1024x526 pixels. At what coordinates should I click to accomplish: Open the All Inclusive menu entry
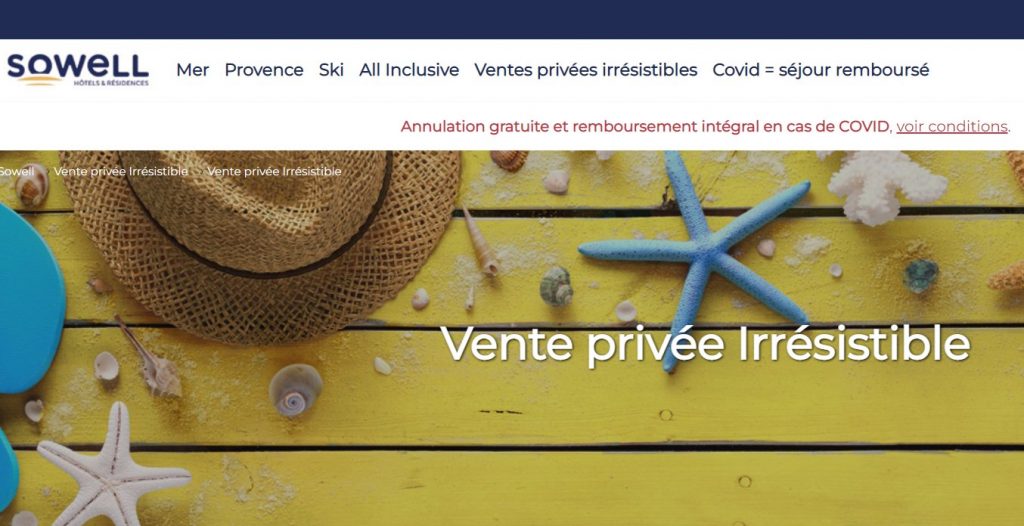click(409, 70)
